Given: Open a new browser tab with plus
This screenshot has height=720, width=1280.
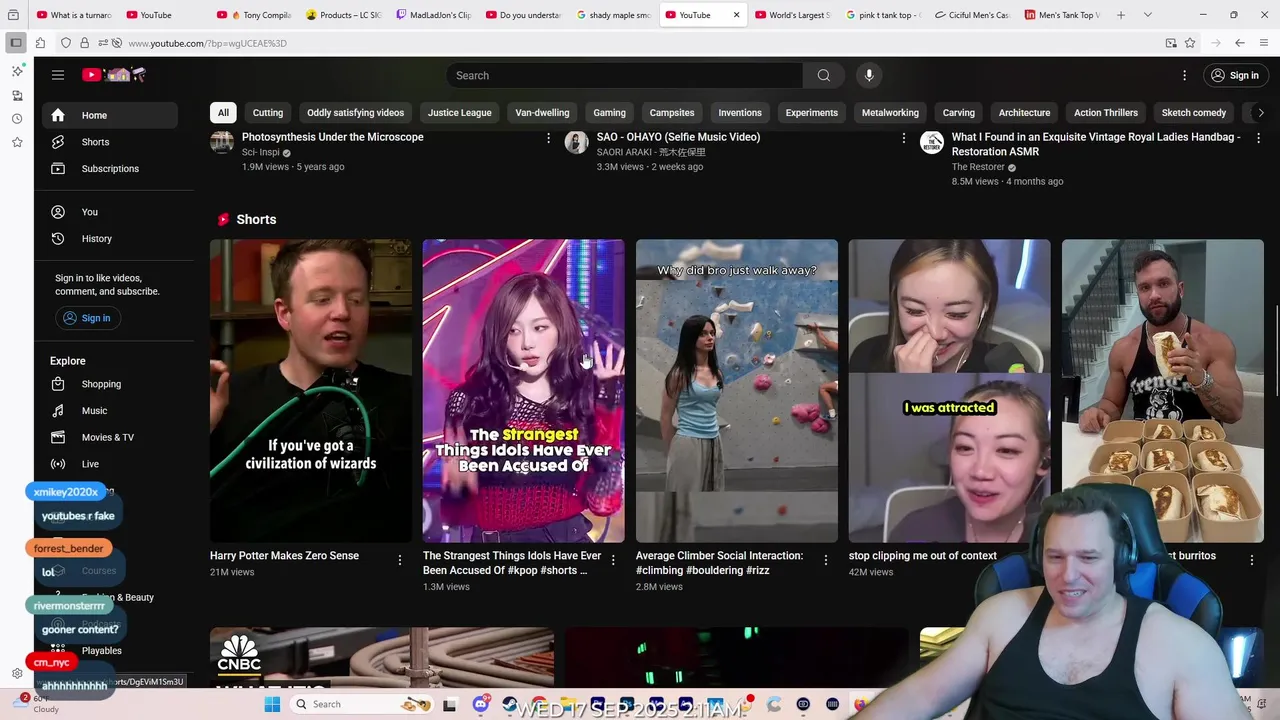Looking at the screenshot, I should point(1121,15).
